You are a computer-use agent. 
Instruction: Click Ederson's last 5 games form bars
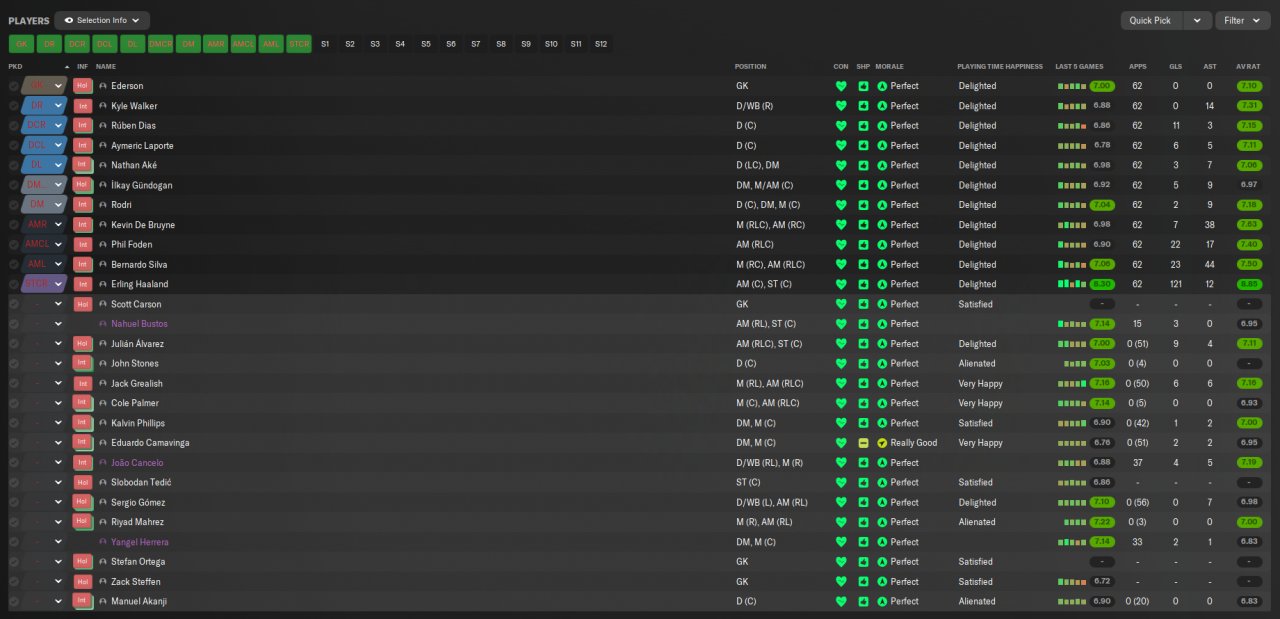tap(1072, 86)
